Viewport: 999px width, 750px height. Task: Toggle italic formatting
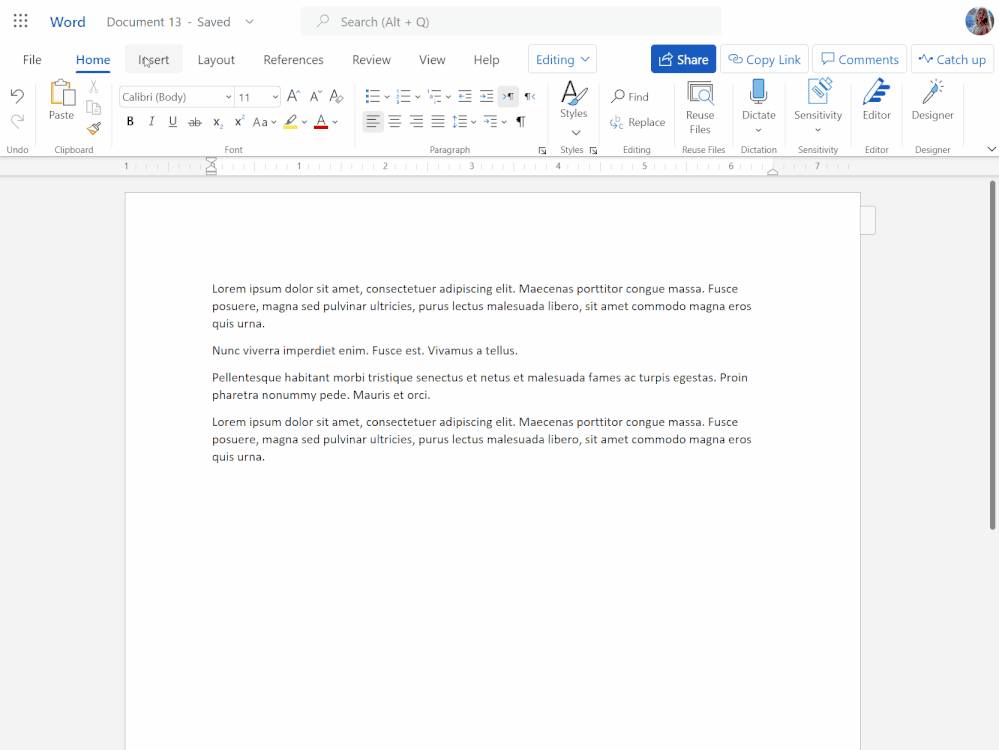pos(151,121)
